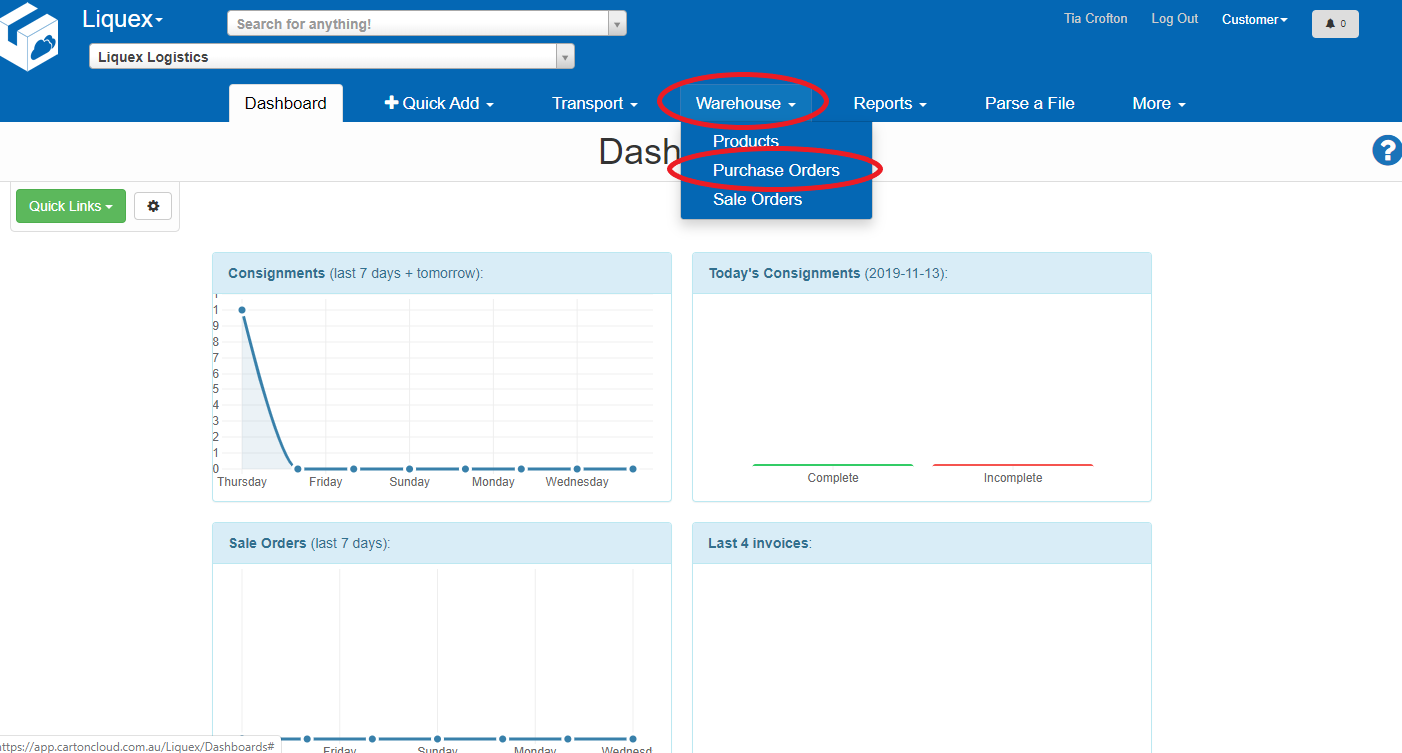Expand the Quick Links dropdown
Image resolution: width=1402 pixels, height=753 pixels.
(x=71, y=206)
